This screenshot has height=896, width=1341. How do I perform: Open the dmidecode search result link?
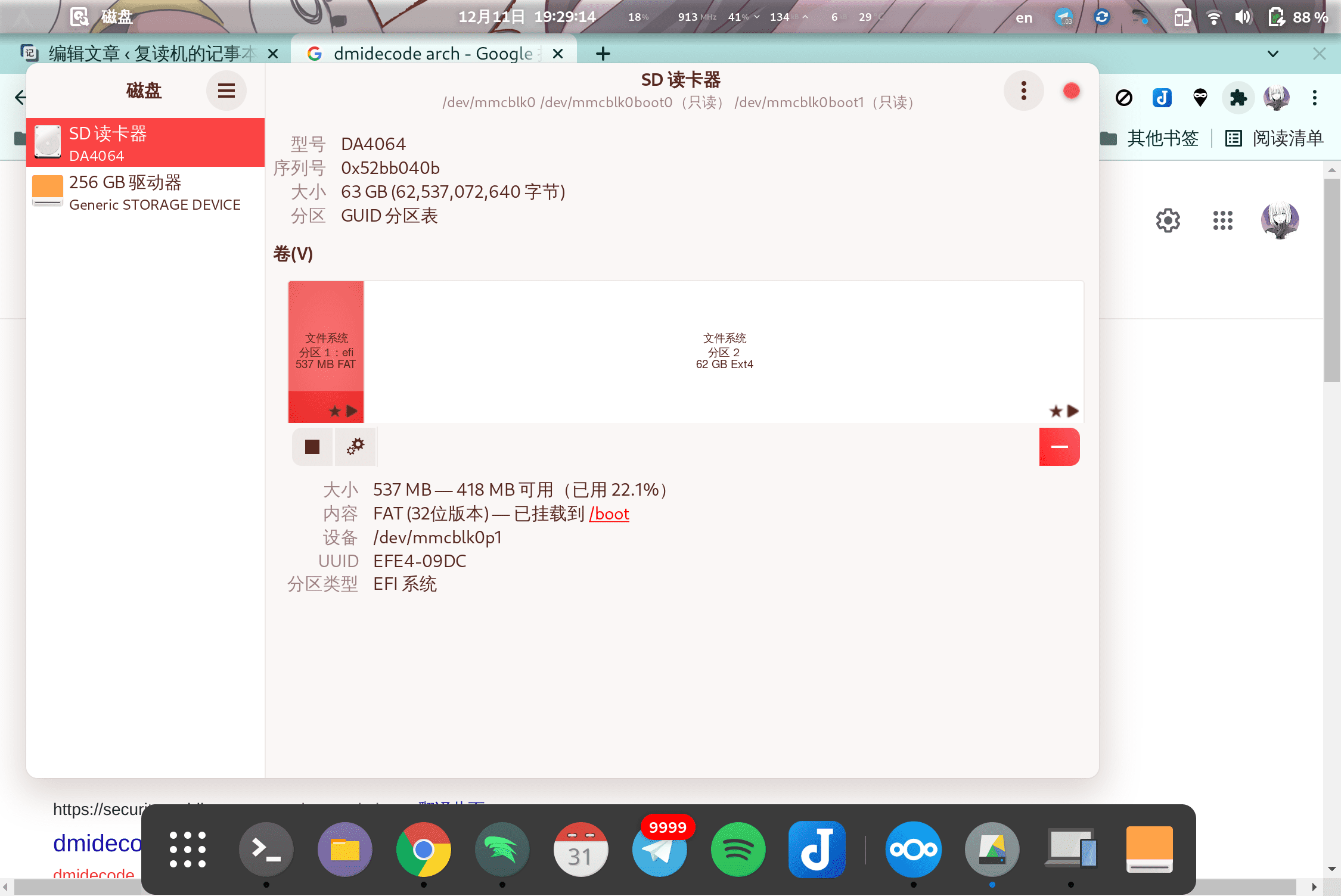point(98,844)
